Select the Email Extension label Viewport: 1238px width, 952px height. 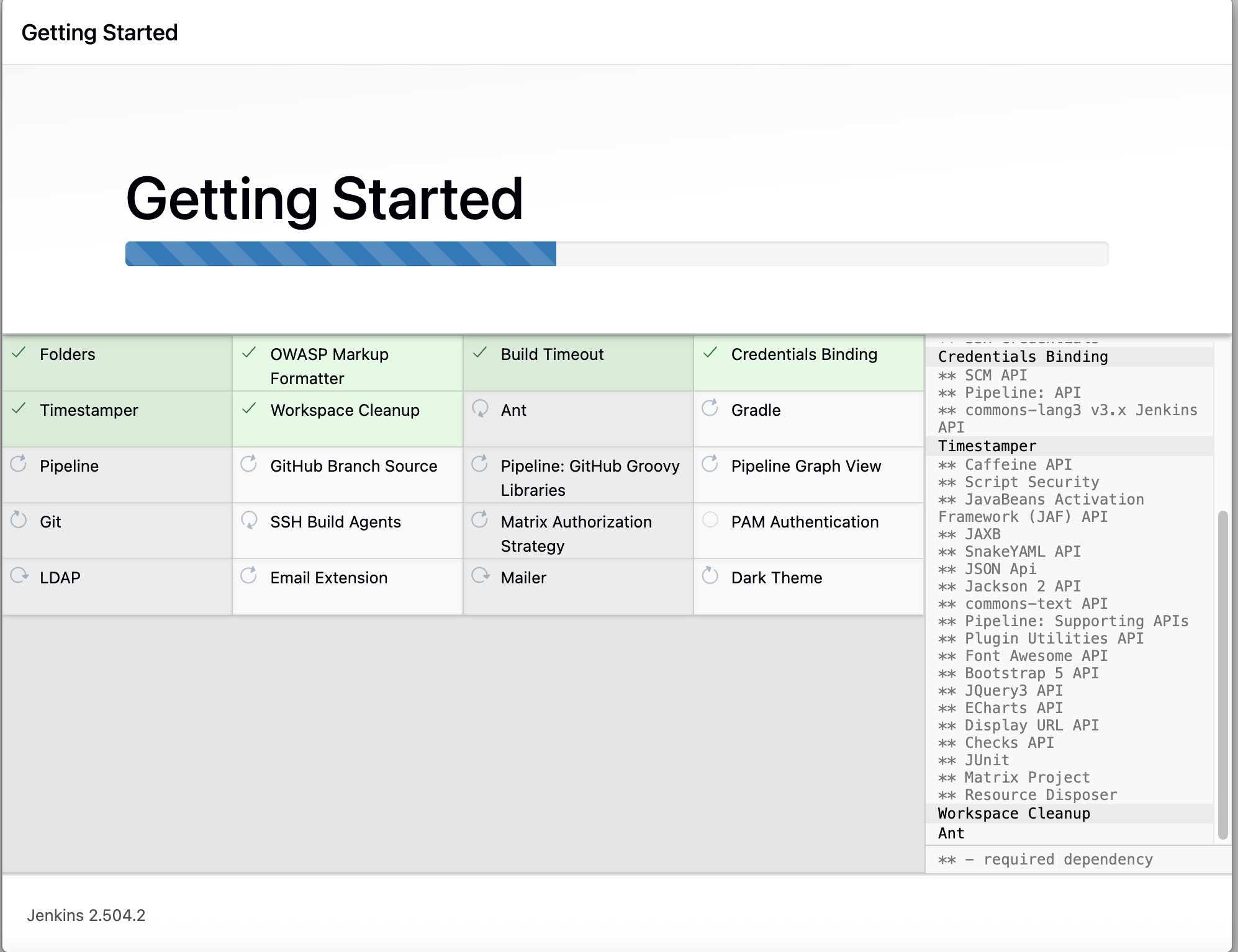329,578
